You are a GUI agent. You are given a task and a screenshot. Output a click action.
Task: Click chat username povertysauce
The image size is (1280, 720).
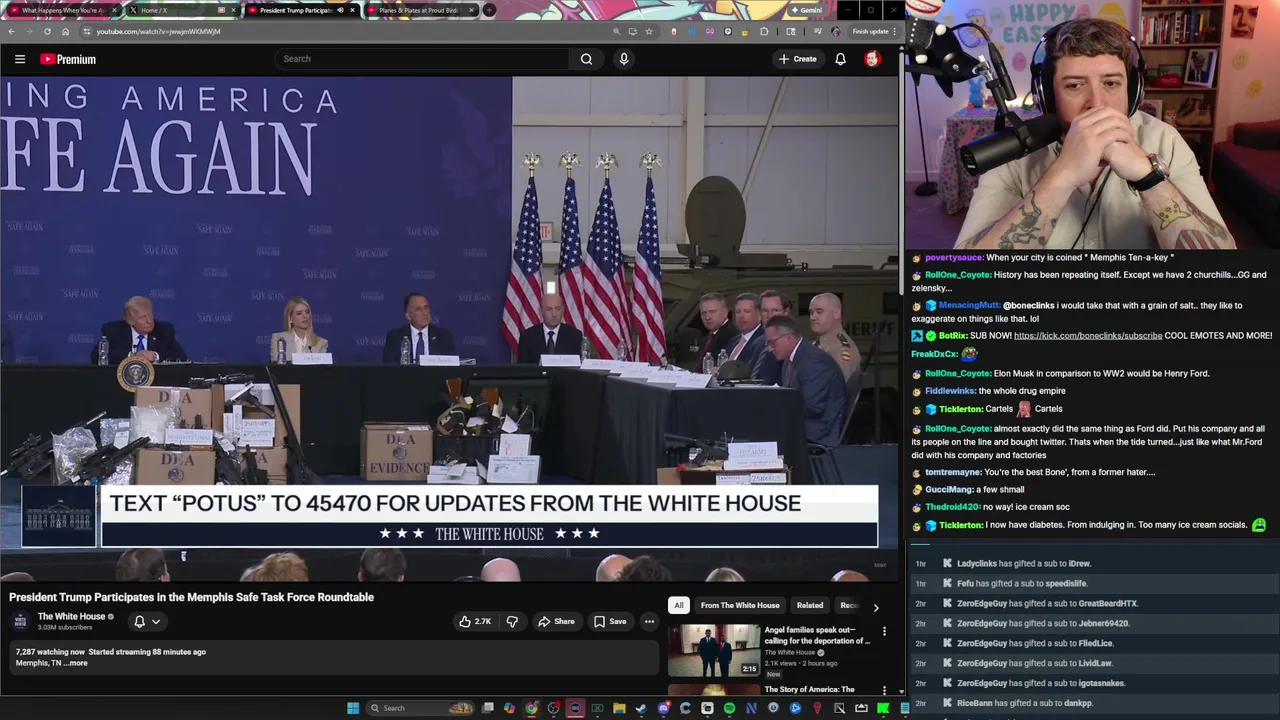tap(954, 257)
